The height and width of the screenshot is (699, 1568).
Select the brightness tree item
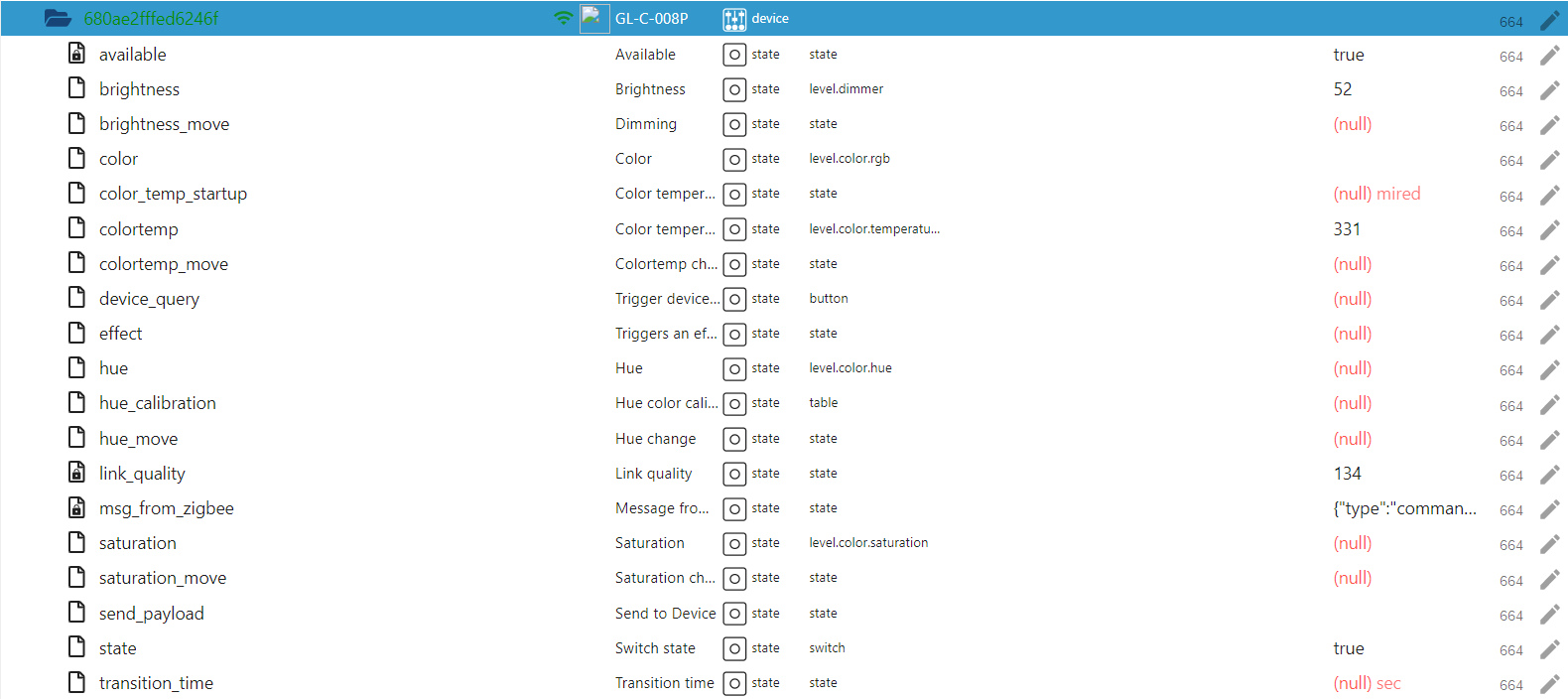(139, 89)
